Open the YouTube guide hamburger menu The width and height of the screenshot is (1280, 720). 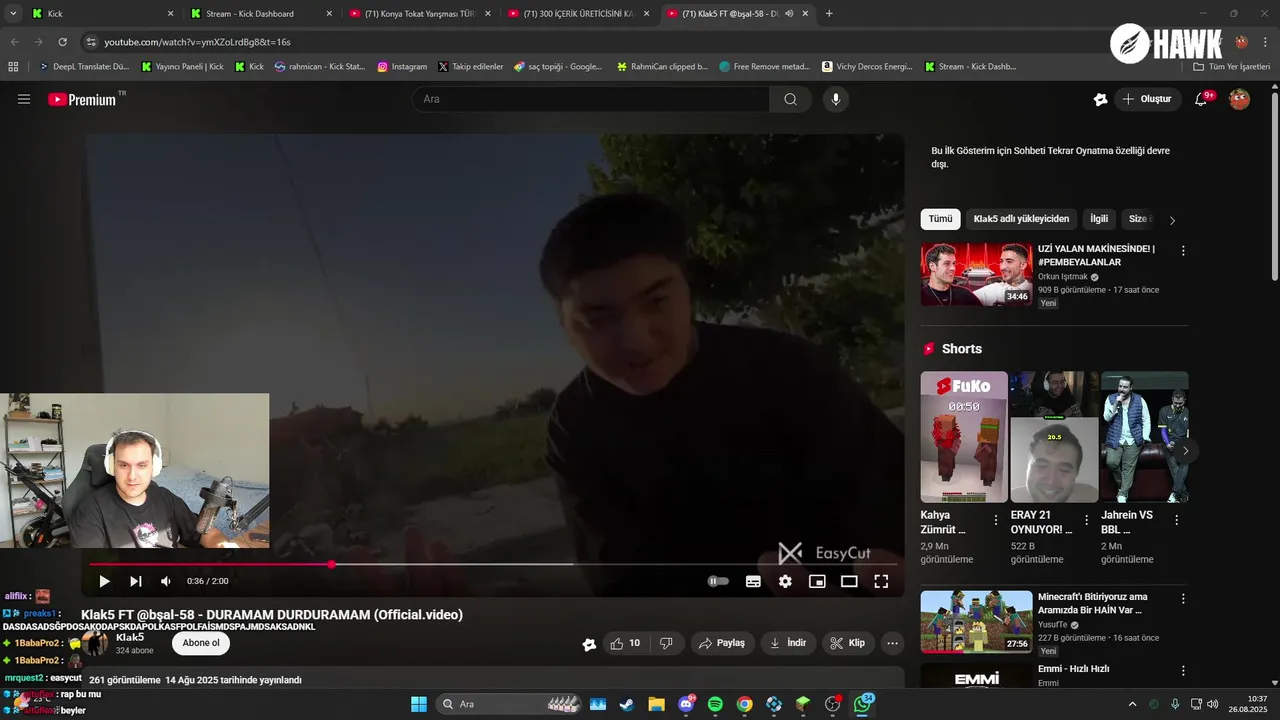[x=24, y=99]
